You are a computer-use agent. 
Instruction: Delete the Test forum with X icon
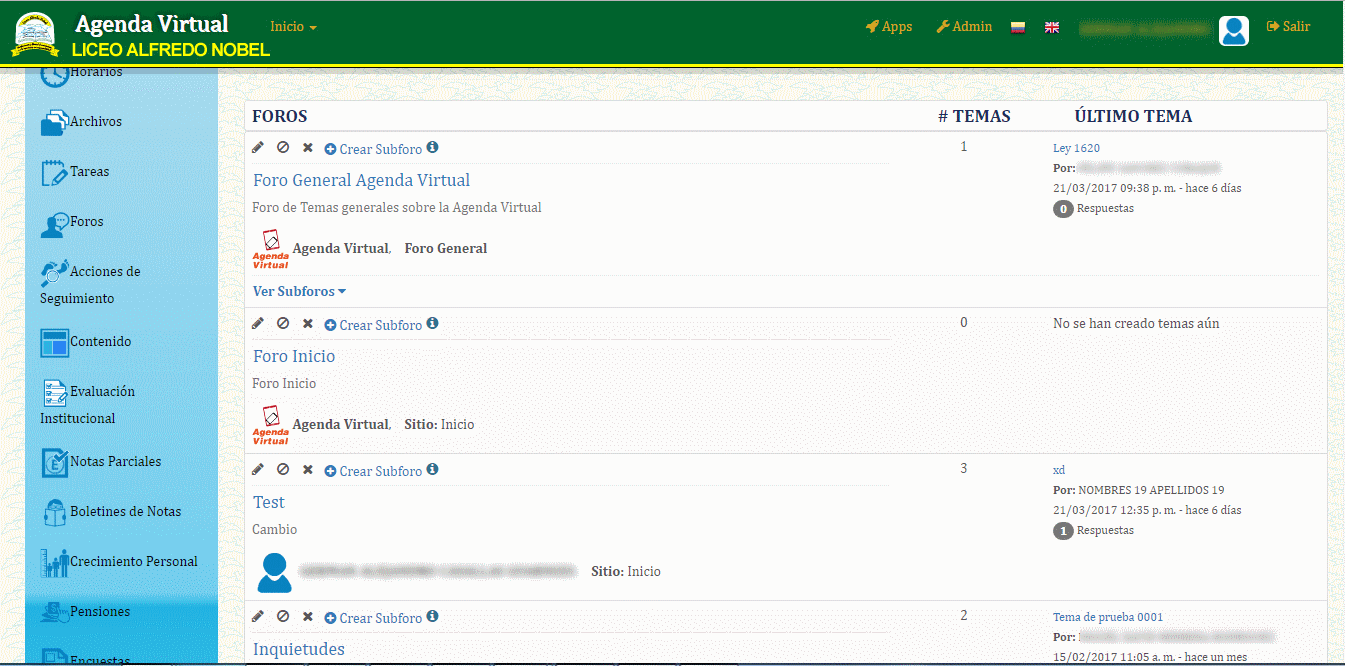[x=308, y=470]
